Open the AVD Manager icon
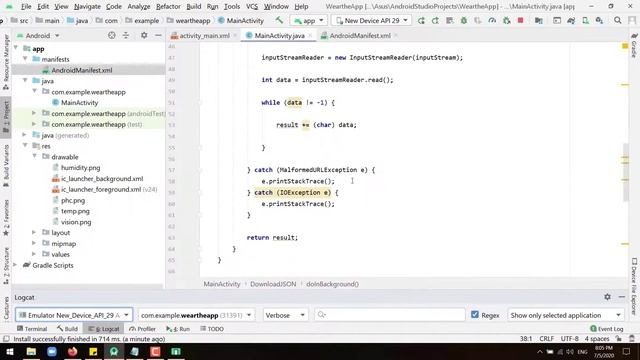This screenshot has width=640, height=360. 585,20
